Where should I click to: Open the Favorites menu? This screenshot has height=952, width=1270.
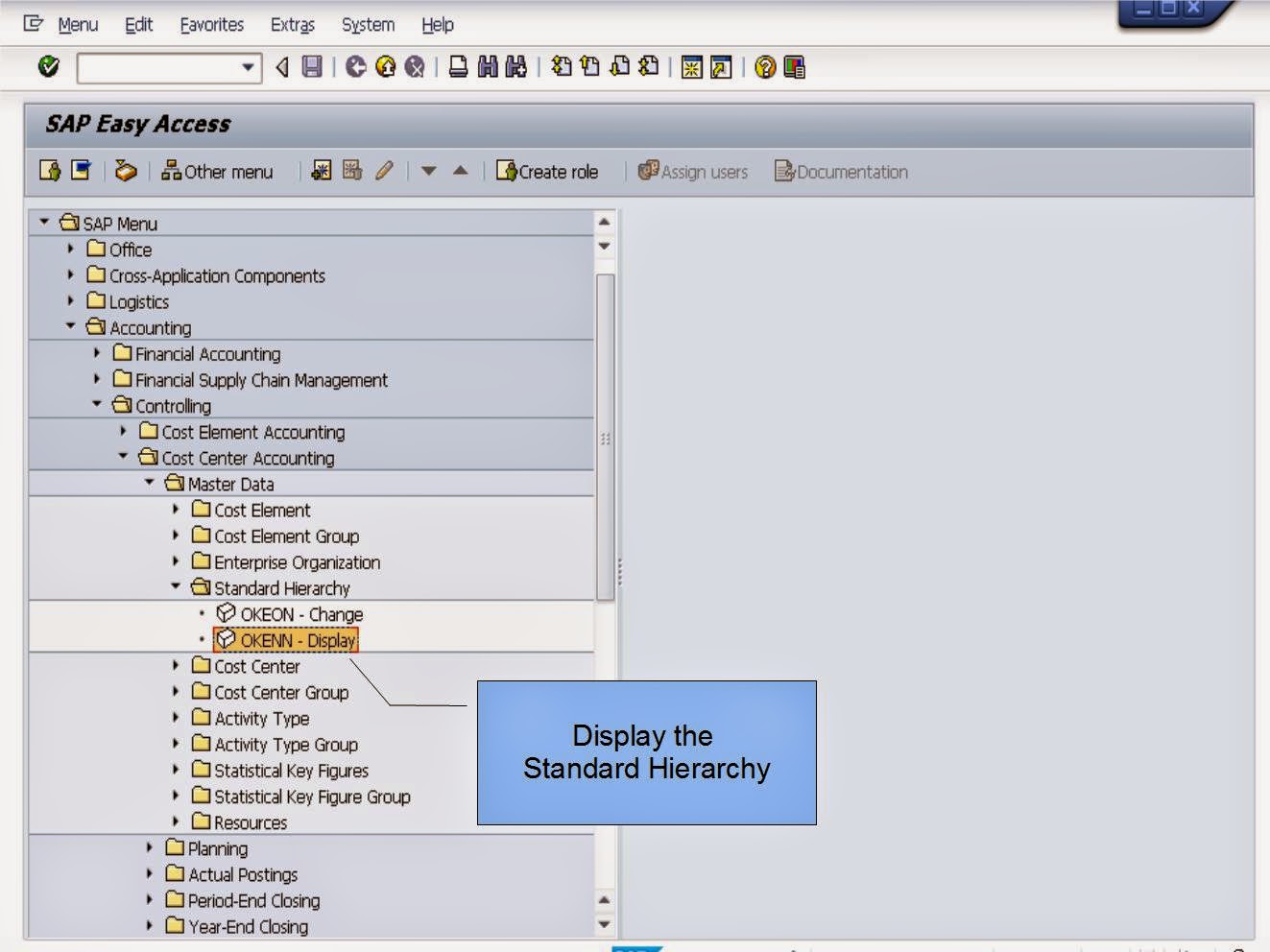click(212, 25)
